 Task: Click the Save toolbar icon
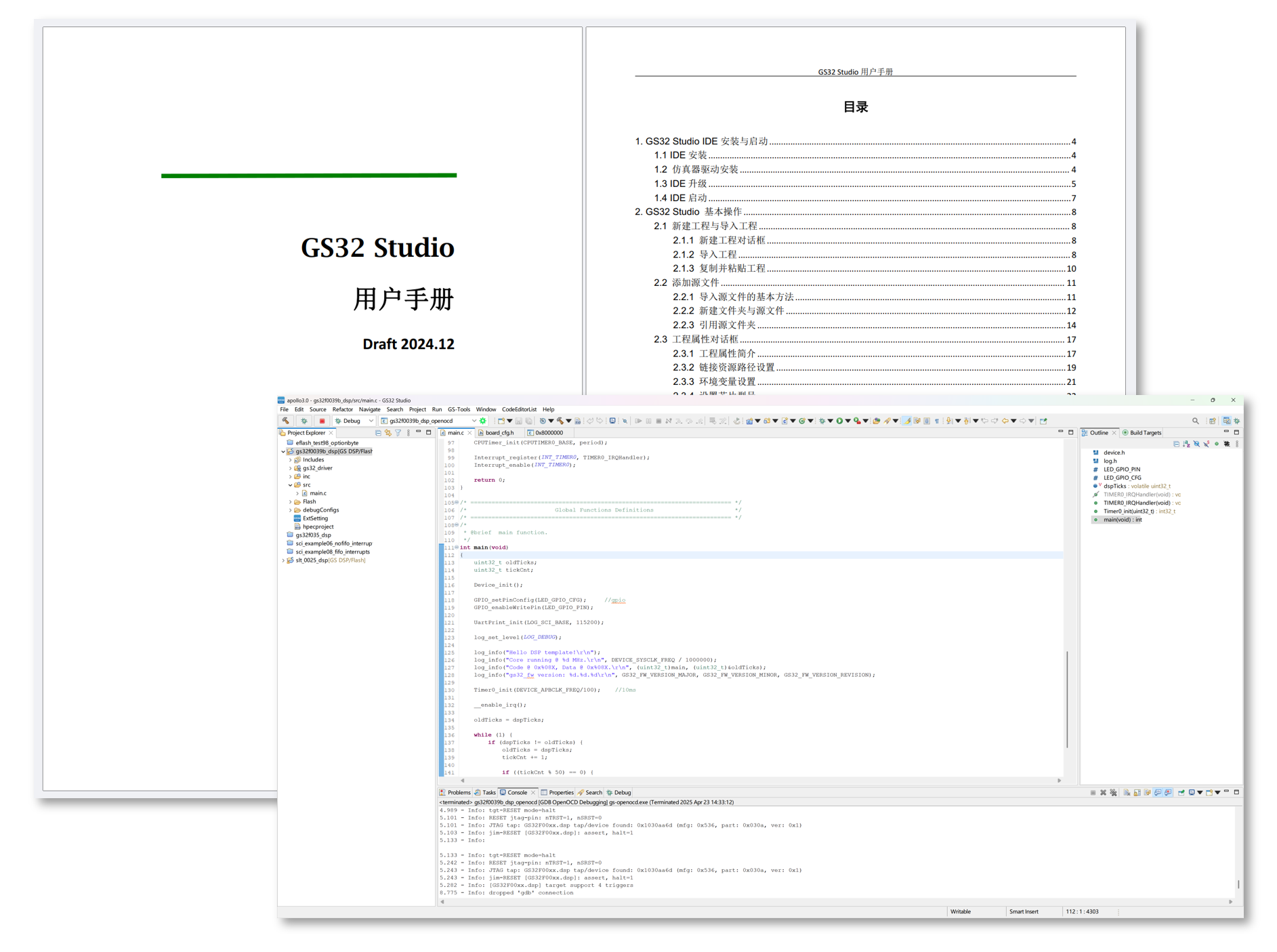click(x=518, y=421)
